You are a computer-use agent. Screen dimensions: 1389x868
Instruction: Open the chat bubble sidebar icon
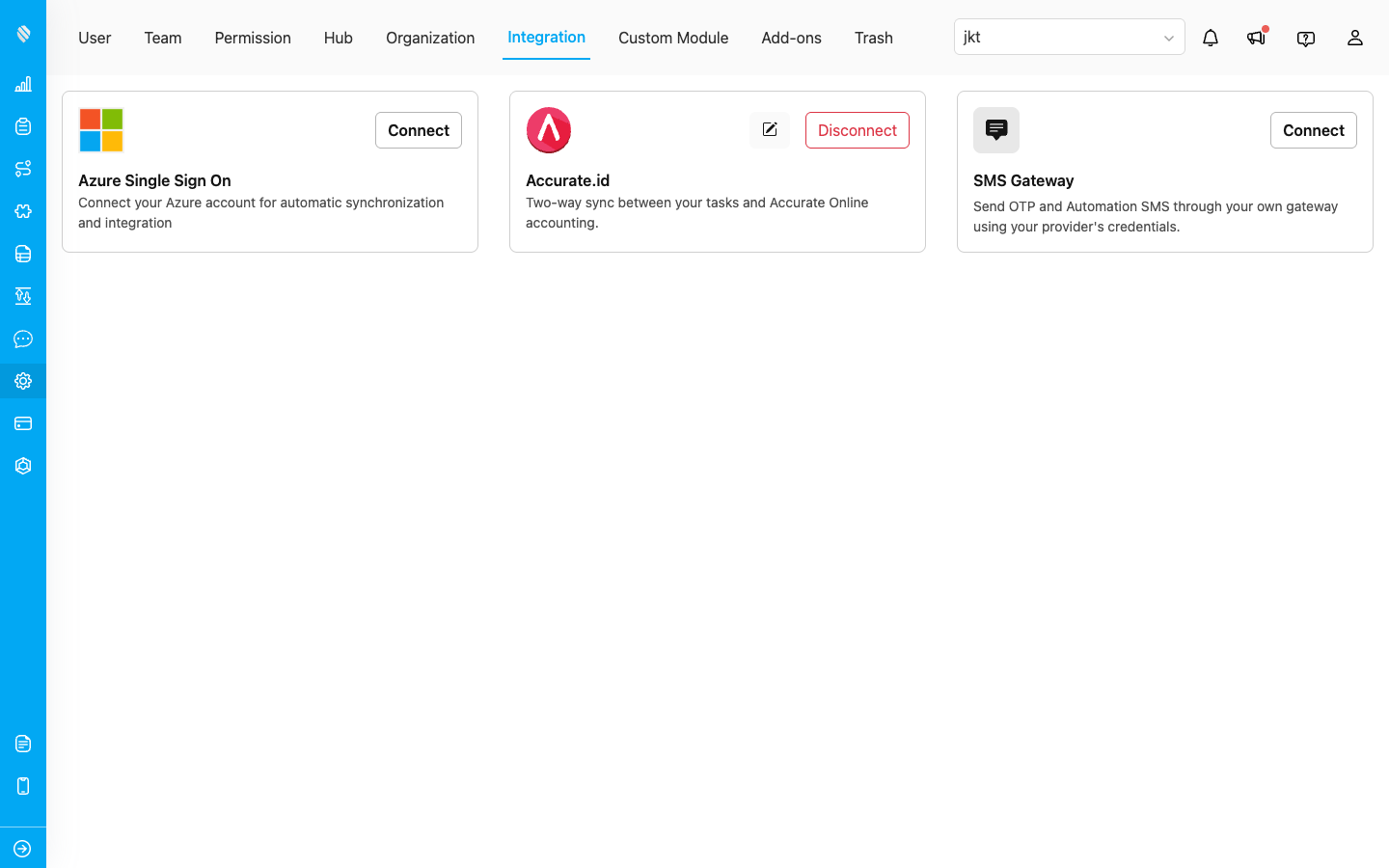pos(23,339)
